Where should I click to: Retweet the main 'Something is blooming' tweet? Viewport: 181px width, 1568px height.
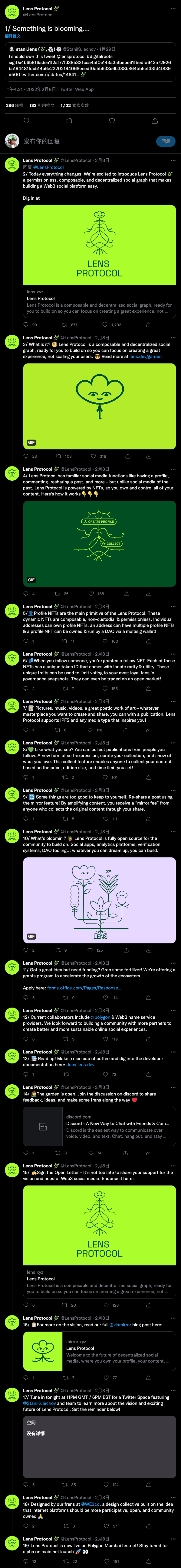pos(69,121)
